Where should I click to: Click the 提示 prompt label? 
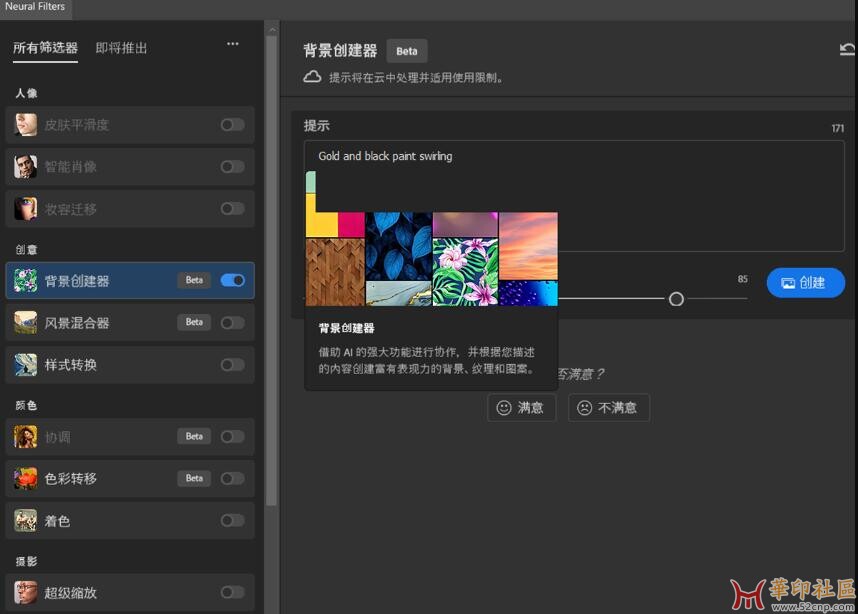317,125
